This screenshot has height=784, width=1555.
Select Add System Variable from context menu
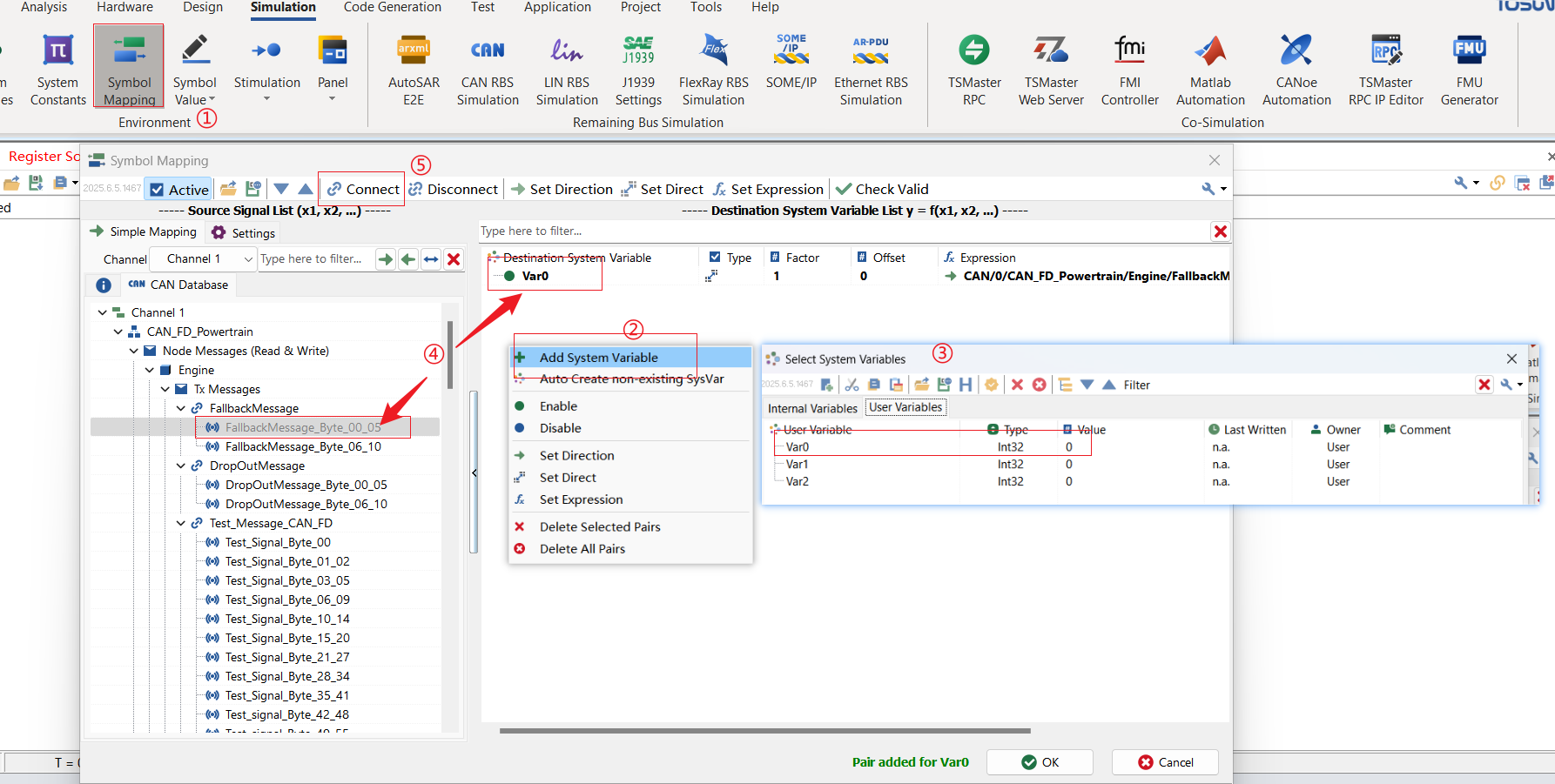coord(598,358)
